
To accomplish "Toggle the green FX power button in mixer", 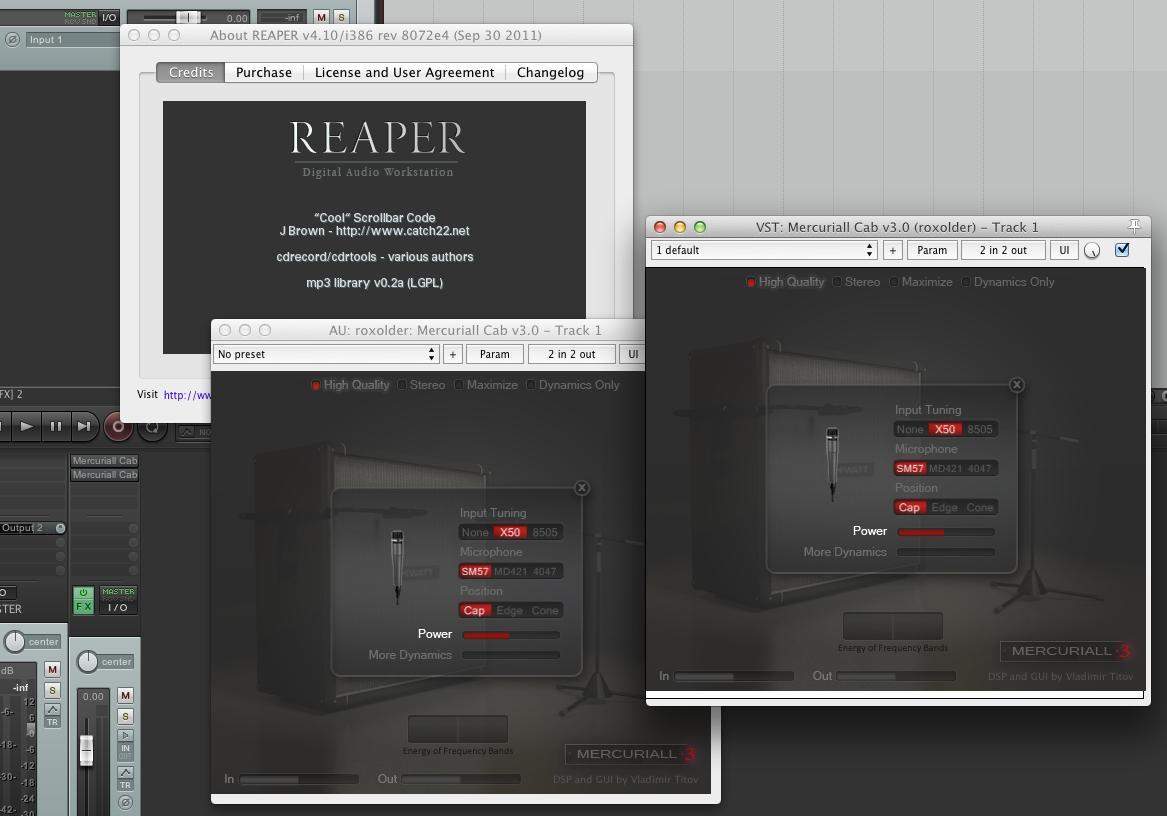I will click(84, 600).
